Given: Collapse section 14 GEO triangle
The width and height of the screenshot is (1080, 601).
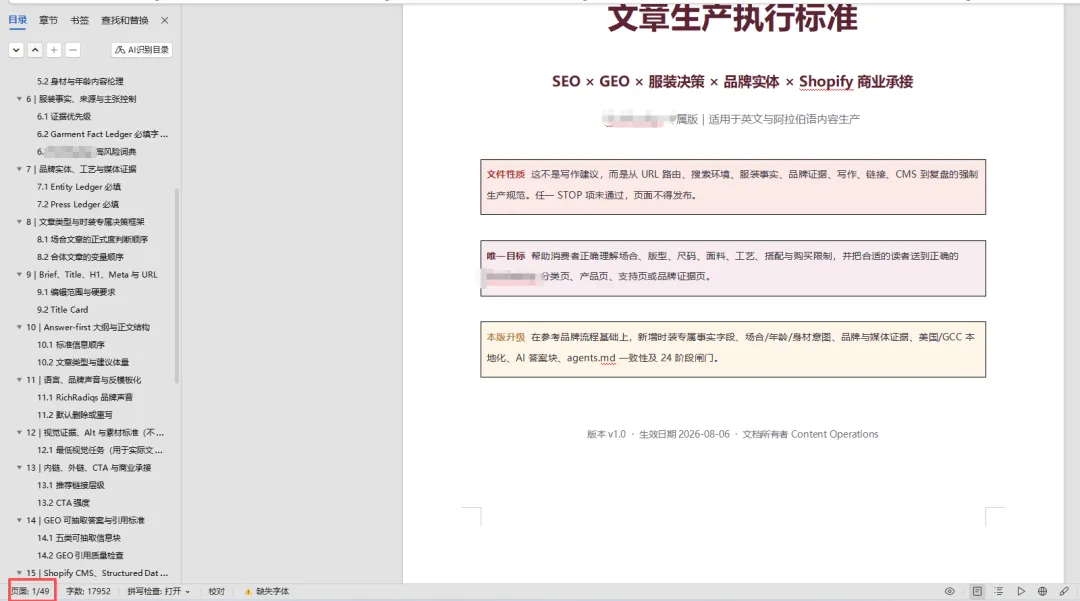Looking at the screenshot, I should (19, 520).
